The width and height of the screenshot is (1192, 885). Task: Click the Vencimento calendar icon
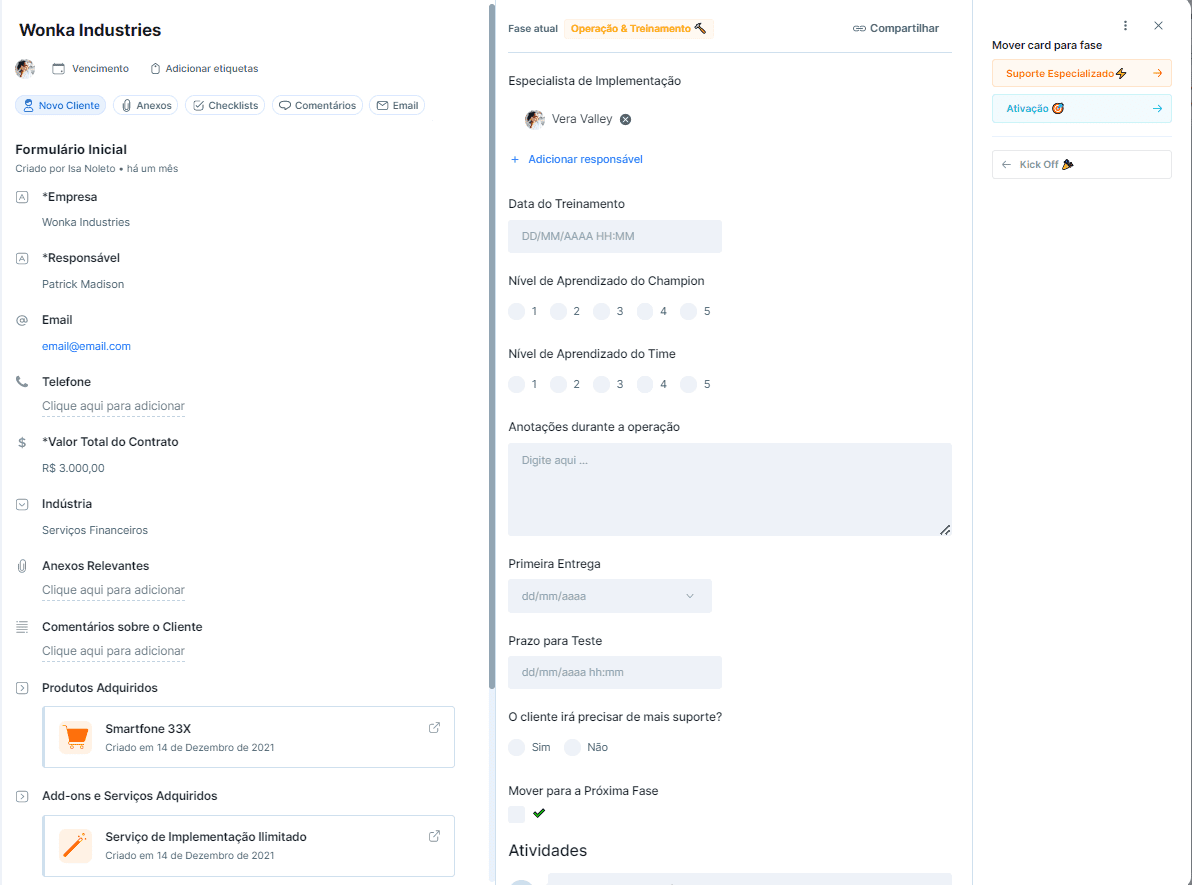coord(59,68)
